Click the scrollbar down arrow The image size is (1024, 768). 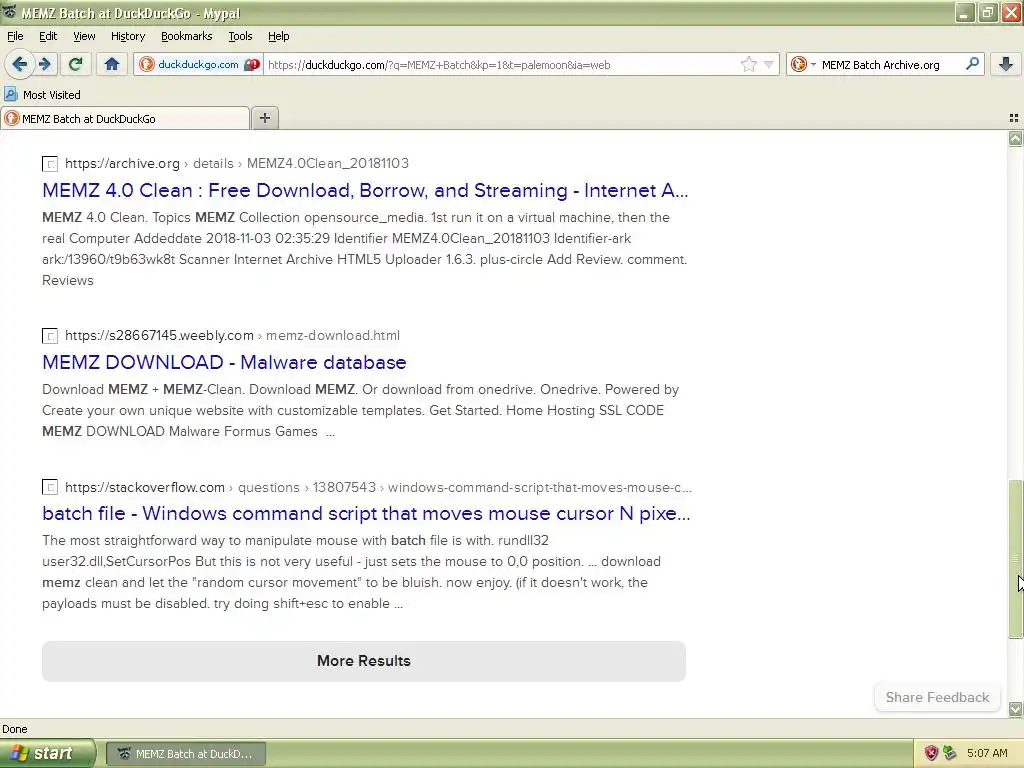(1015, 709)
